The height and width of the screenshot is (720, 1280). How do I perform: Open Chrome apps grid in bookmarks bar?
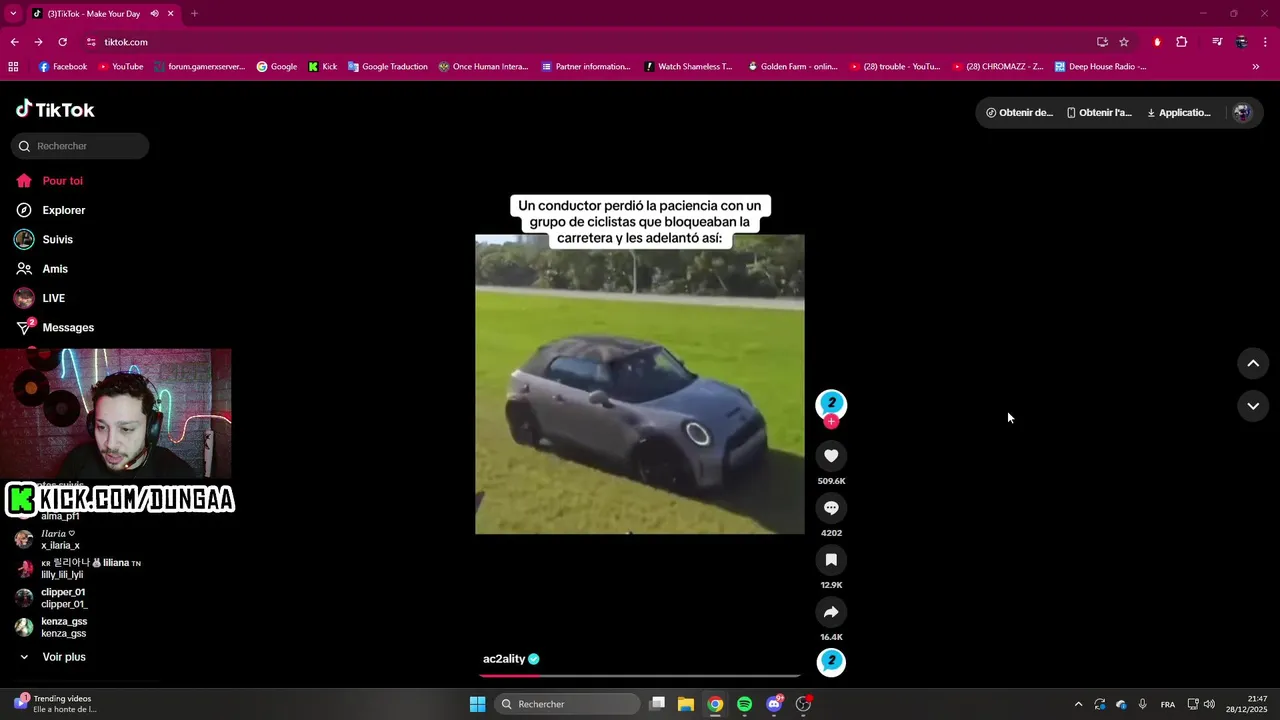pos(13,67)
